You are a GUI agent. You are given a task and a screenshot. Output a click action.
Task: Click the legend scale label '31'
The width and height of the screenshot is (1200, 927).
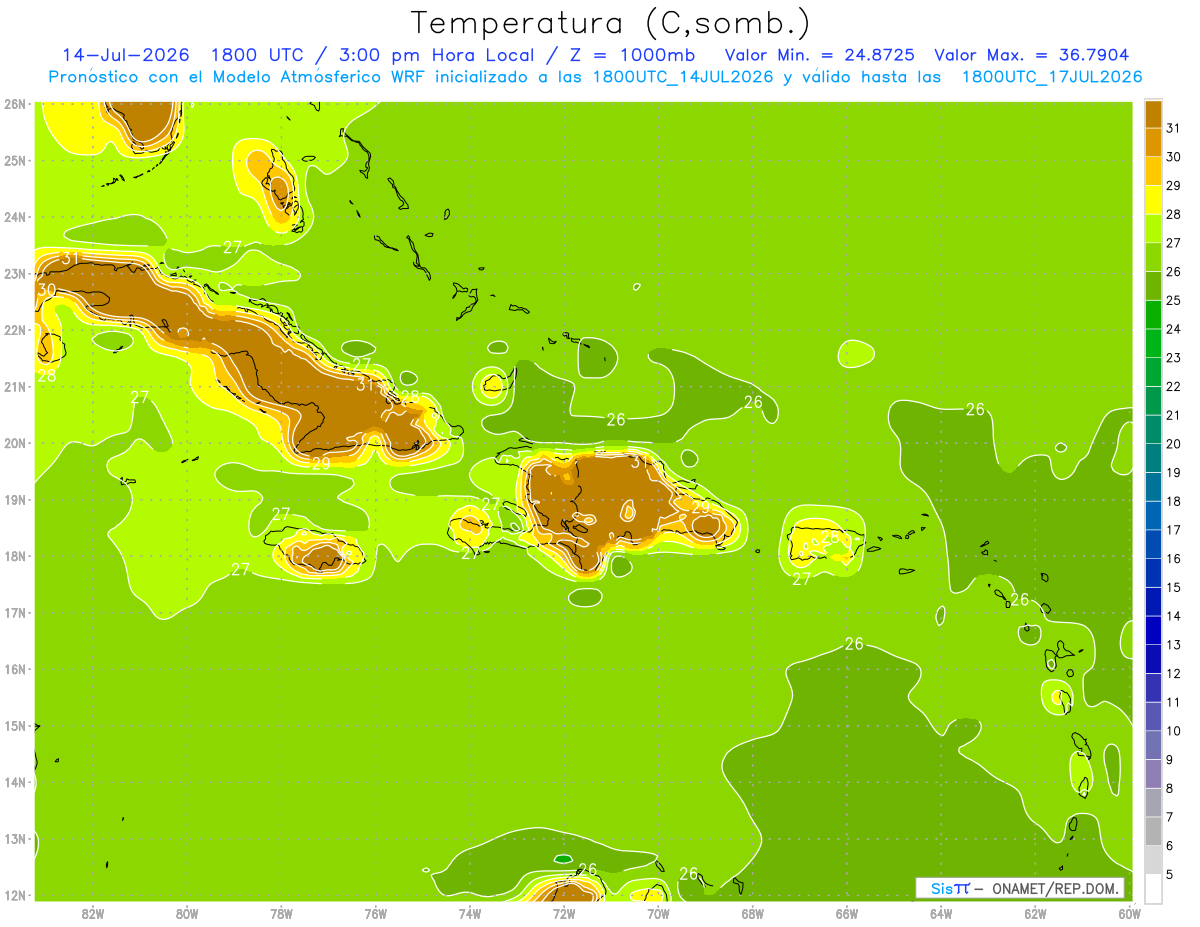[x=1174, y=128]
